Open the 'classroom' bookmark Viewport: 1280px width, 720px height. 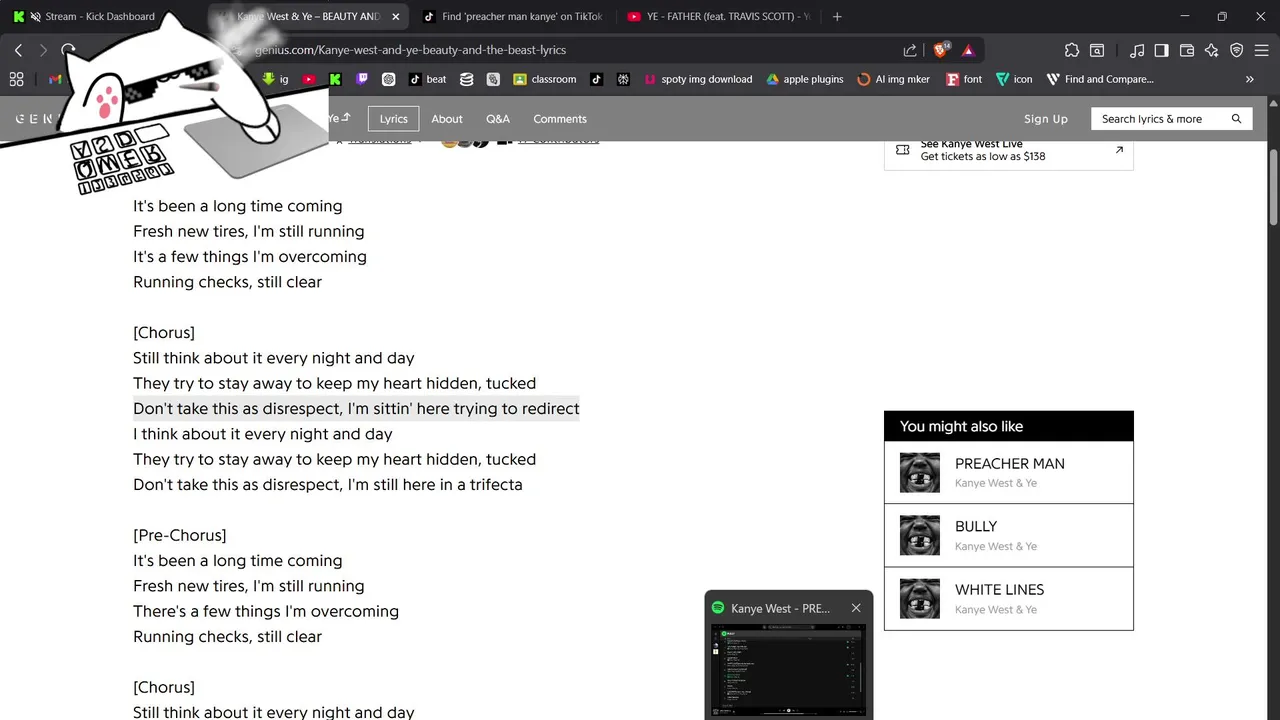pyautogui.click(x=545, y=79)
